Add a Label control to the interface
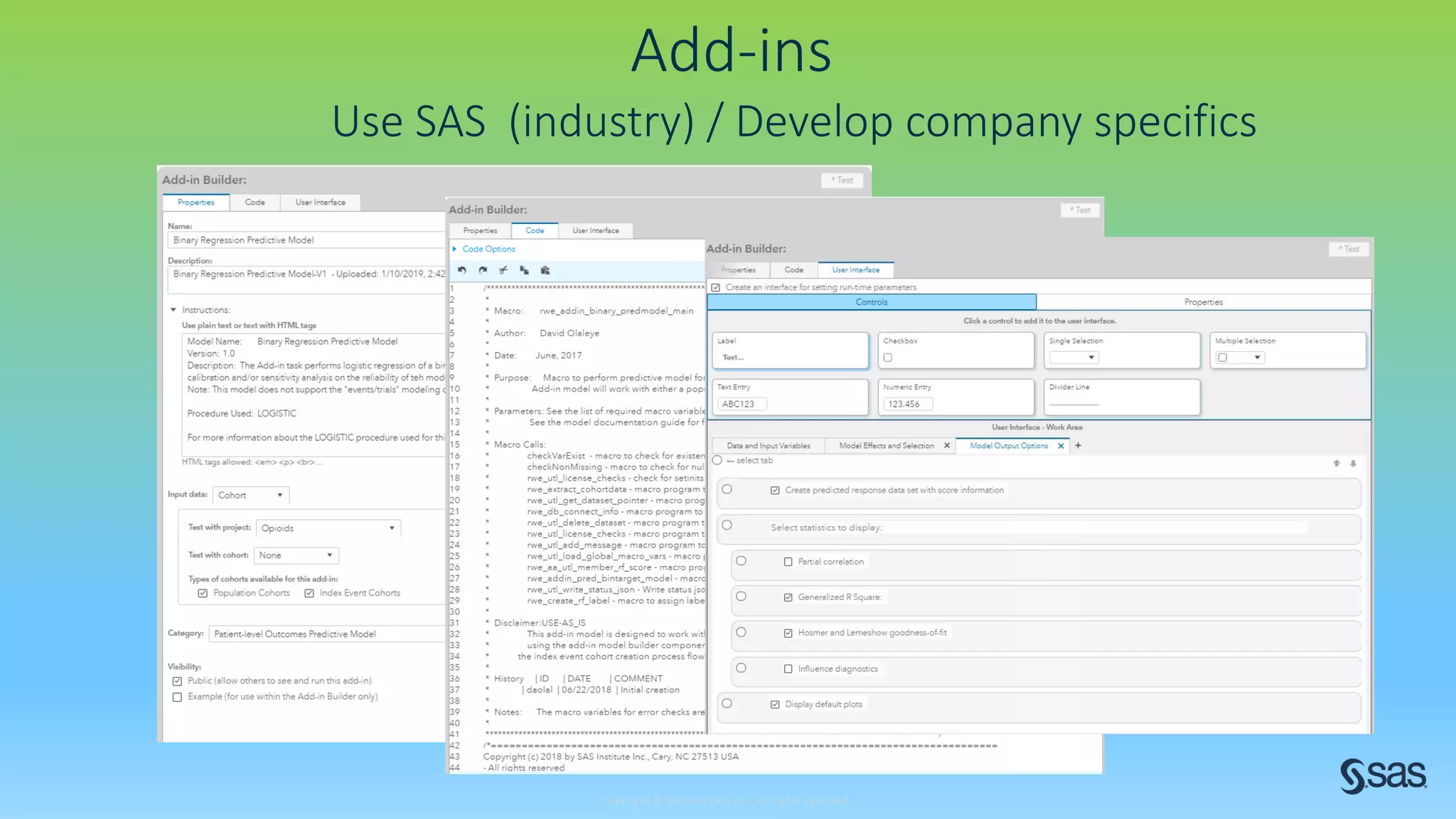This screenshot has width=1456, height=819. click(790, 350)
